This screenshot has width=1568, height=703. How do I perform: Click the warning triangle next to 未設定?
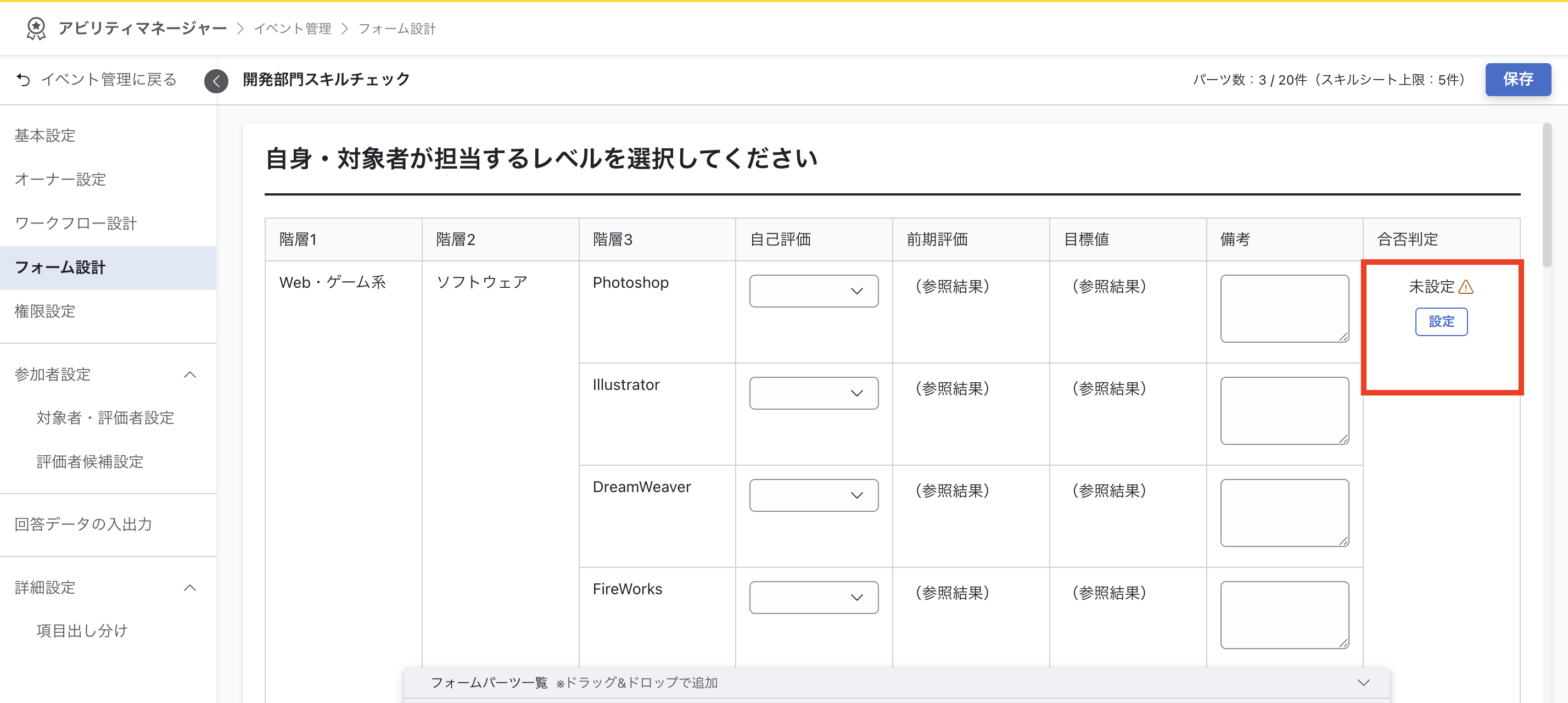pos(1466,287)
